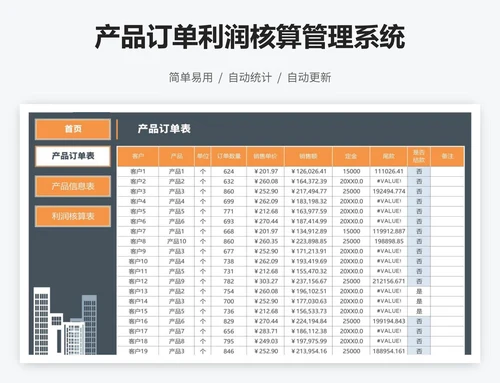Viewport: 500px width, 383px height.
Task: Click the 是 settlement cell for 客户13
Action: (419, 291)
